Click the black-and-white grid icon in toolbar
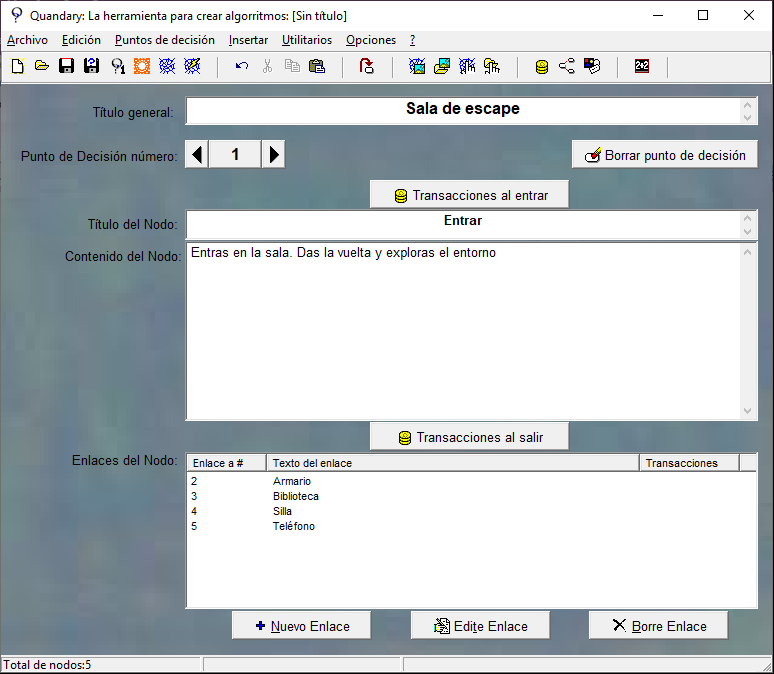 [642, 67]
